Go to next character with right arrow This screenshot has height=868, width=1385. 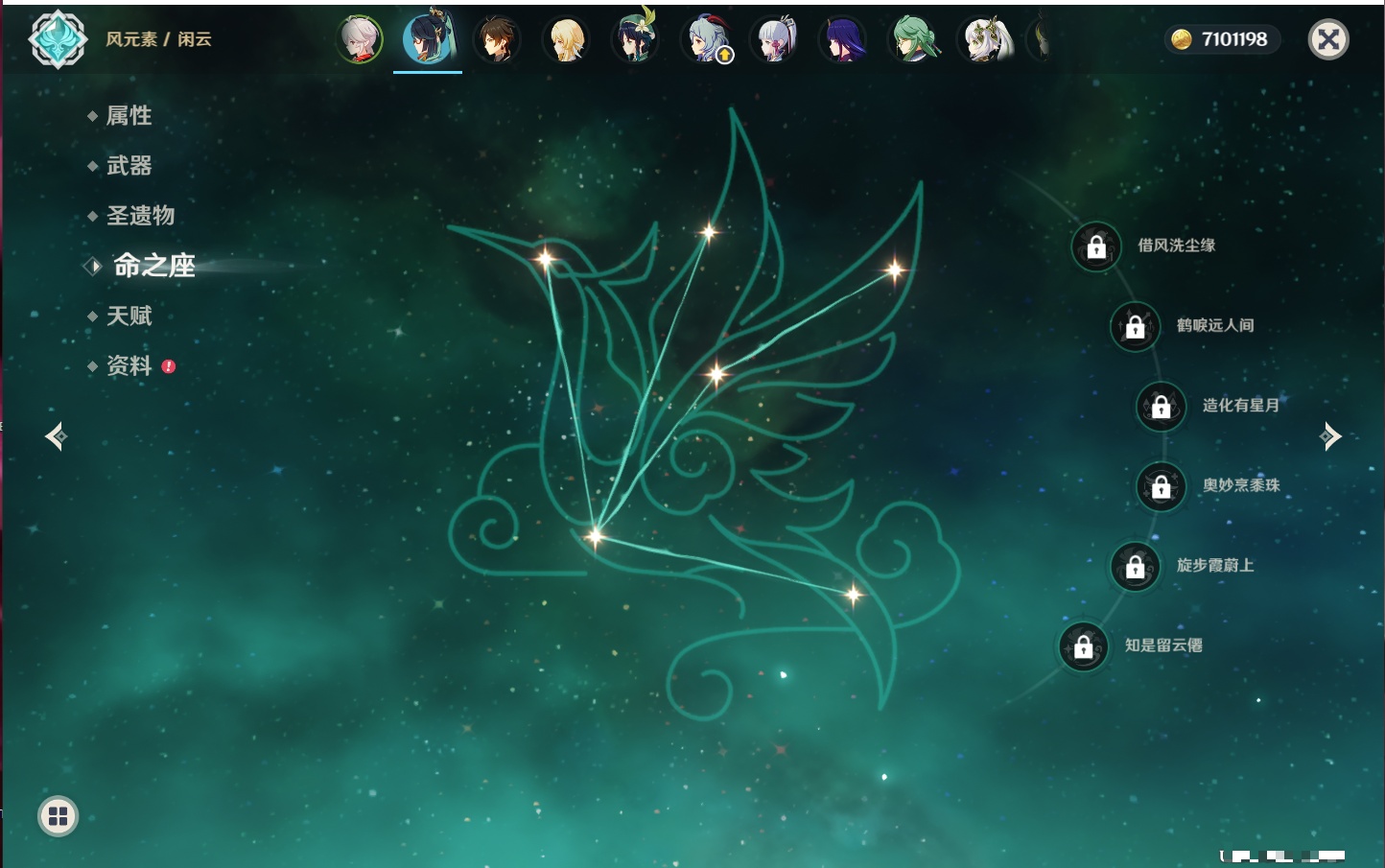pos(1330,436)
